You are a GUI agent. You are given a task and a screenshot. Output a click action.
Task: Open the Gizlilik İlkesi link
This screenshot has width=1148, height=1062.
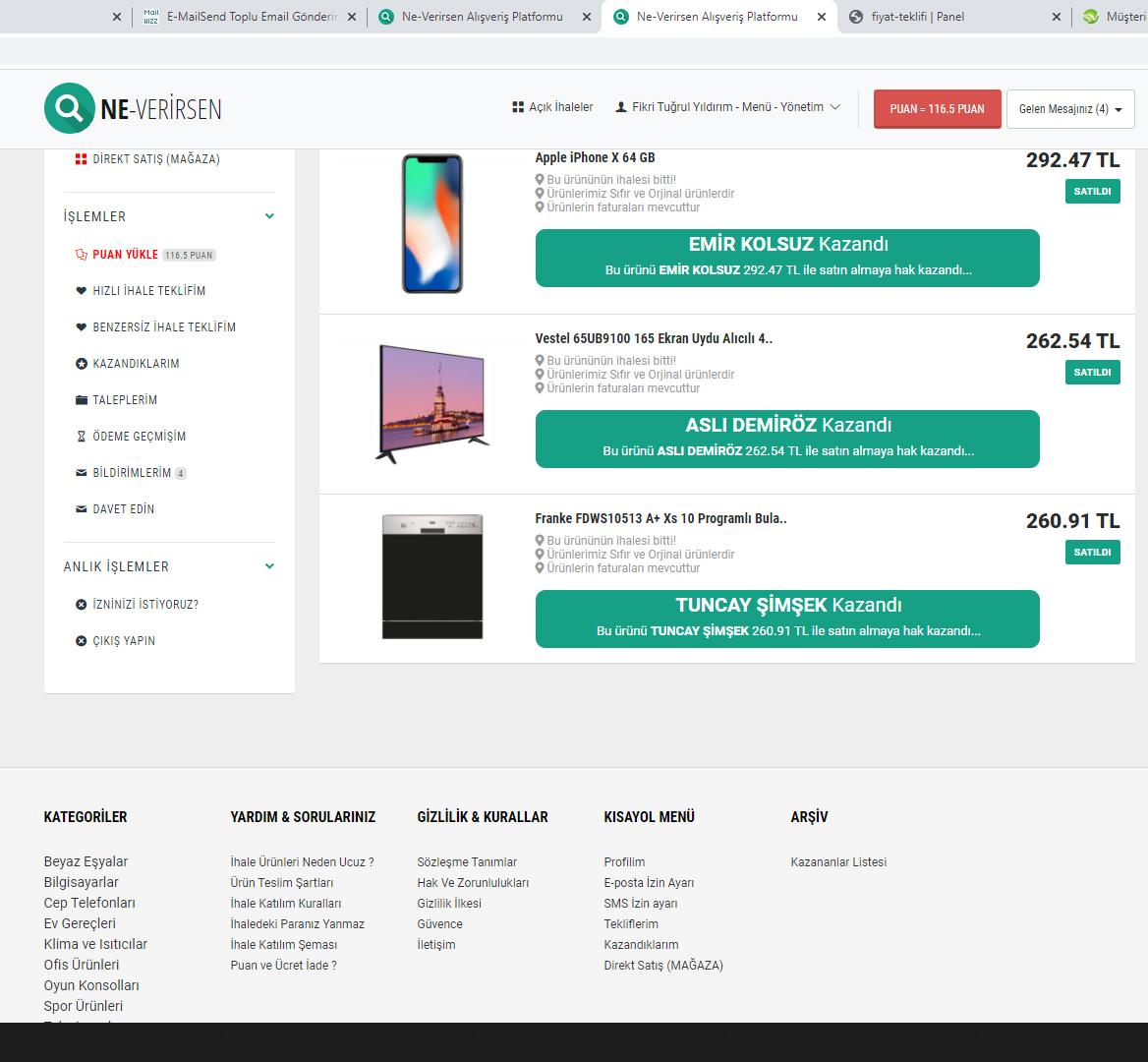pos(449,903)
